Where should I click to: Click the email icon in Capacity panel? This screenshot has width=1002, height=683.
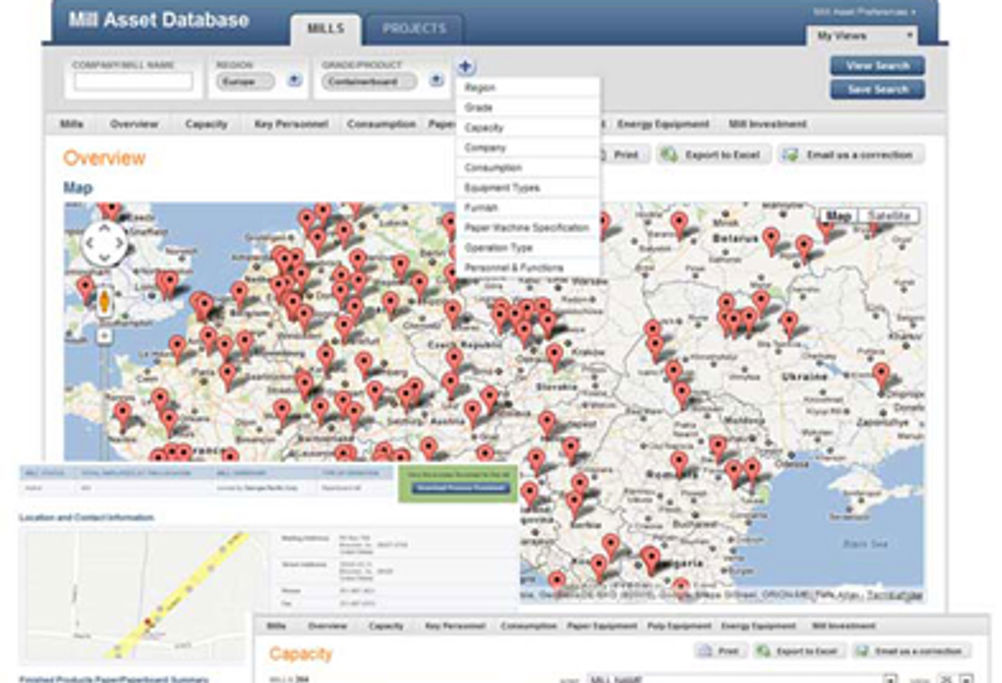(x=862, y=651)
